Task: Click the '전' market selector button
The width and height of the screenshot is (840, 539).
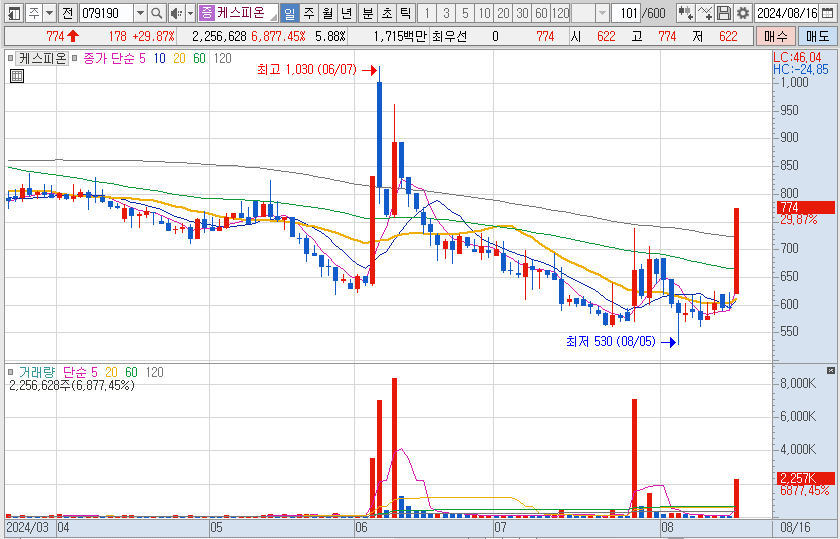Action: [x=67, y=13]
